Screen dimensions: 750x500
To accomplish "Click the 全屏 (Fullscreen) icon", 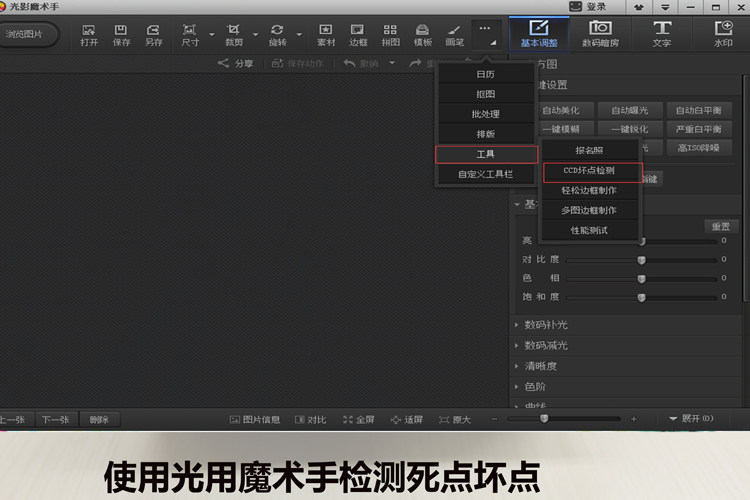I will coord(348,420).
